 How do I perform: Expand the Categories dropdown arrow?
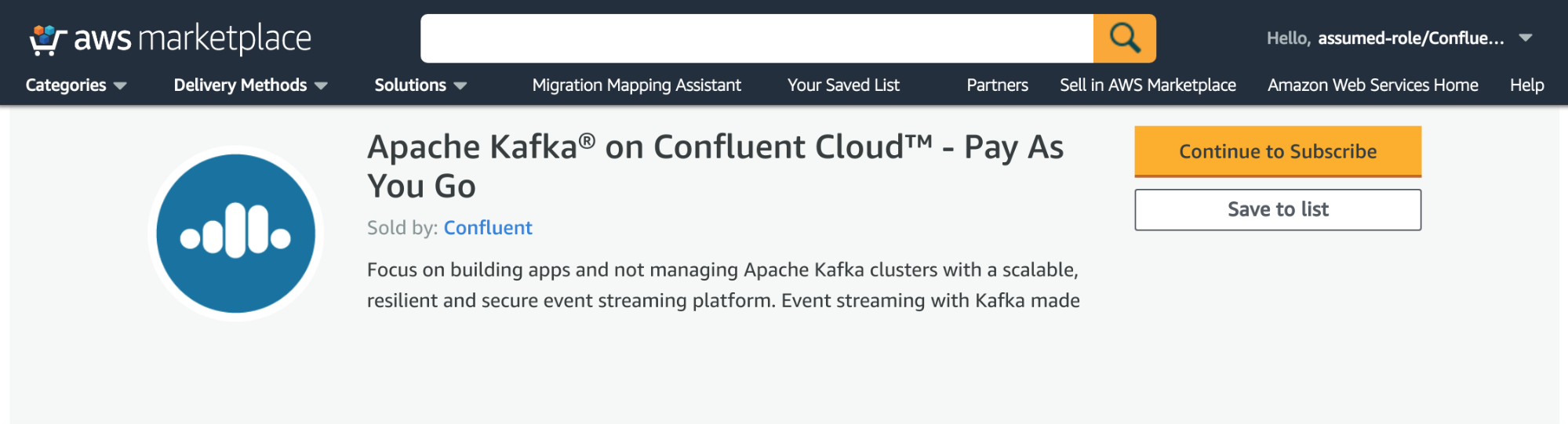tap(120, 85)
